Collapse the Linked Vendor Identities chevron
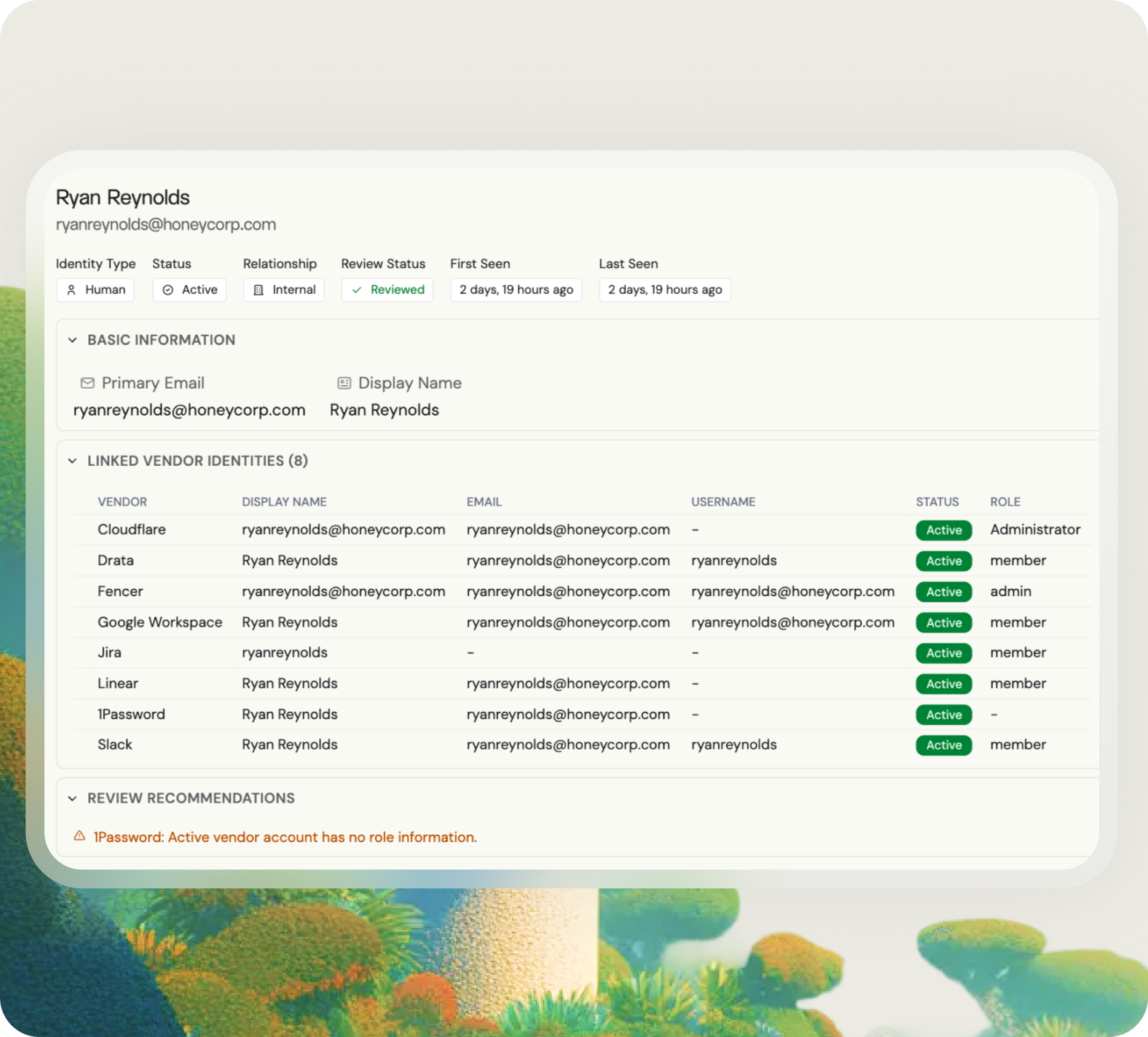Screen dimensions: 1148x1037 click(72, 461)
